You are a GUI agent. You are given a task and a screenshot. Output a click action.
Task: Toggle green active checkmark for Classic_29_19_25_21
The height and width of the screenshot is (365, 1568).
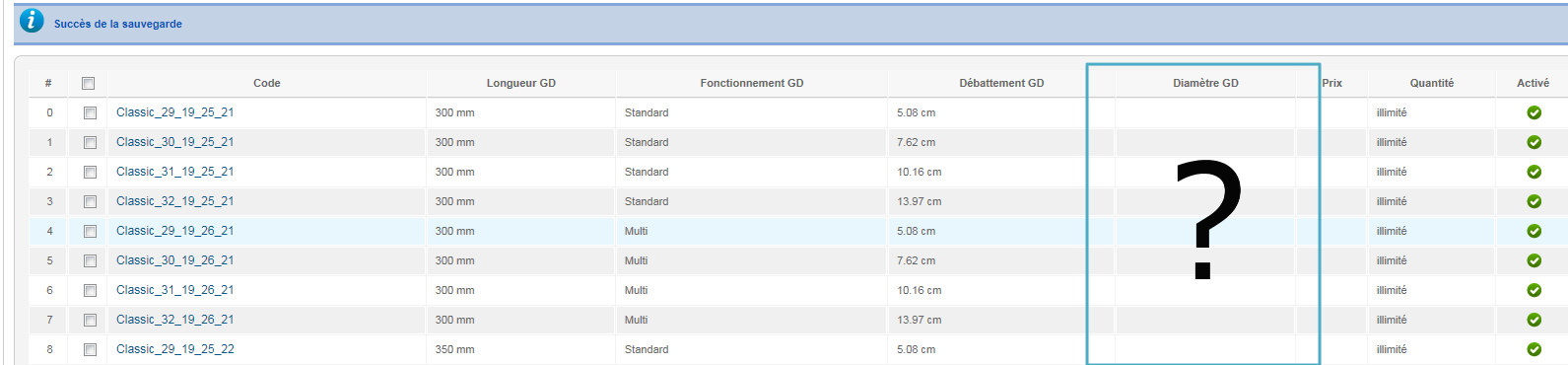pos(1534,112)
